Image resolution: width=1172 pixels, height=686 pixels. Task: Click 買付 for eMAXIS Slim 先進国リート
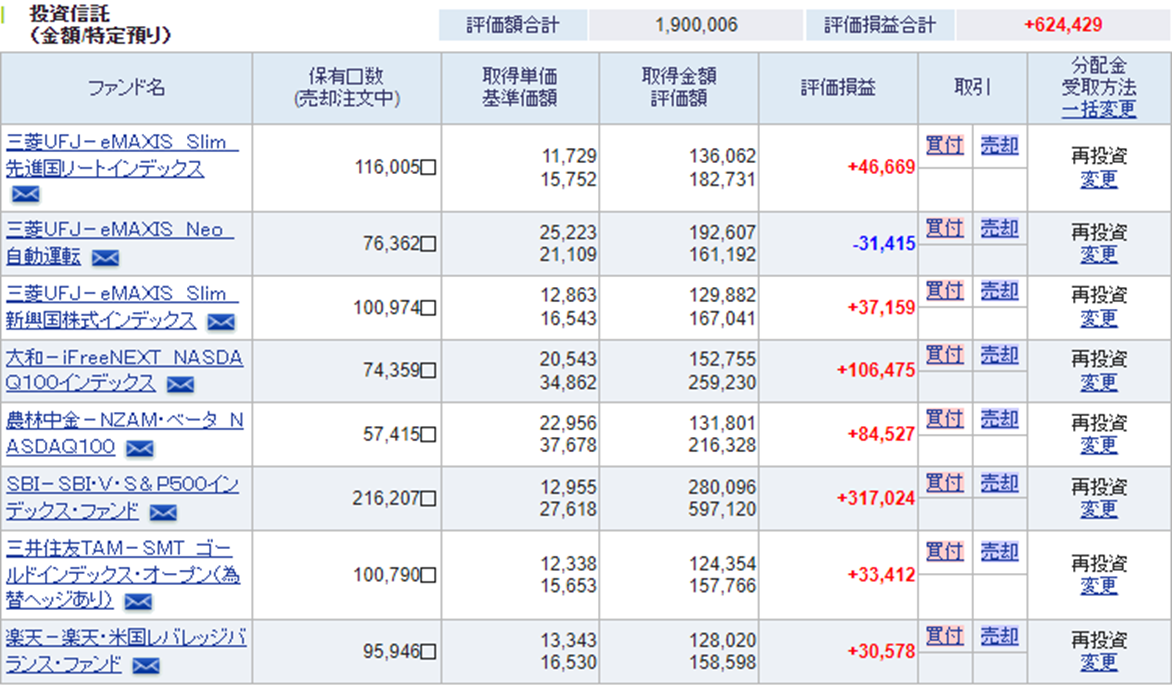944,146
